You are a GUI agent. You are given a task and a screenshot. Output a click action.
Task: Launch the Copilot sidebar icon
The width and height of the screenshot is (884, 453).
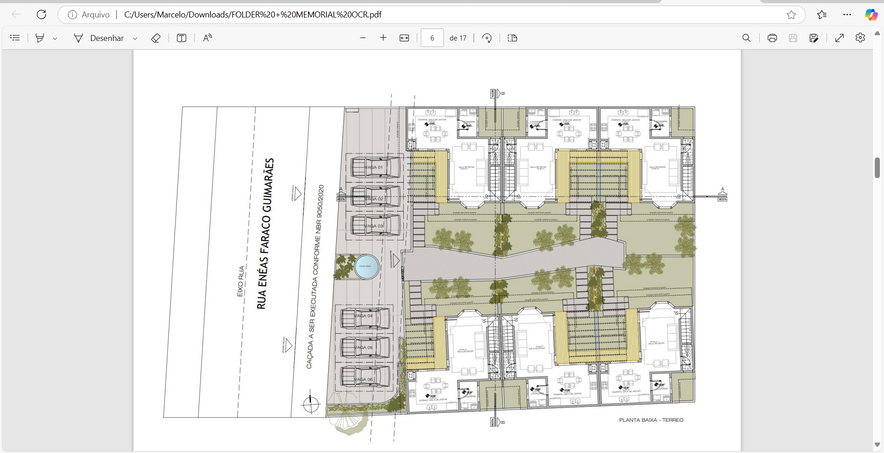tap(871, 15)
